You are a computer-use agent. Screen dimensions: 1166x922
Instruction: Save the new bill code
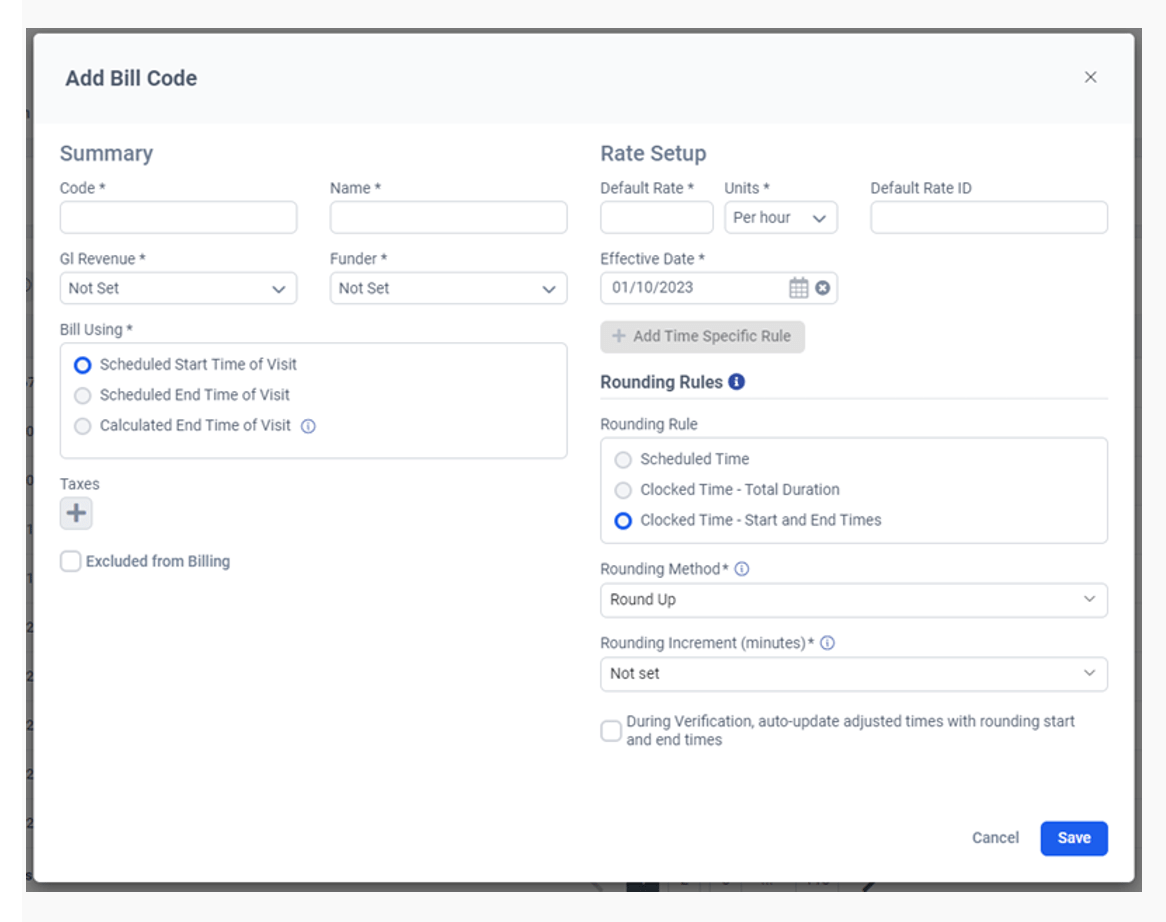coord(1073,838)
